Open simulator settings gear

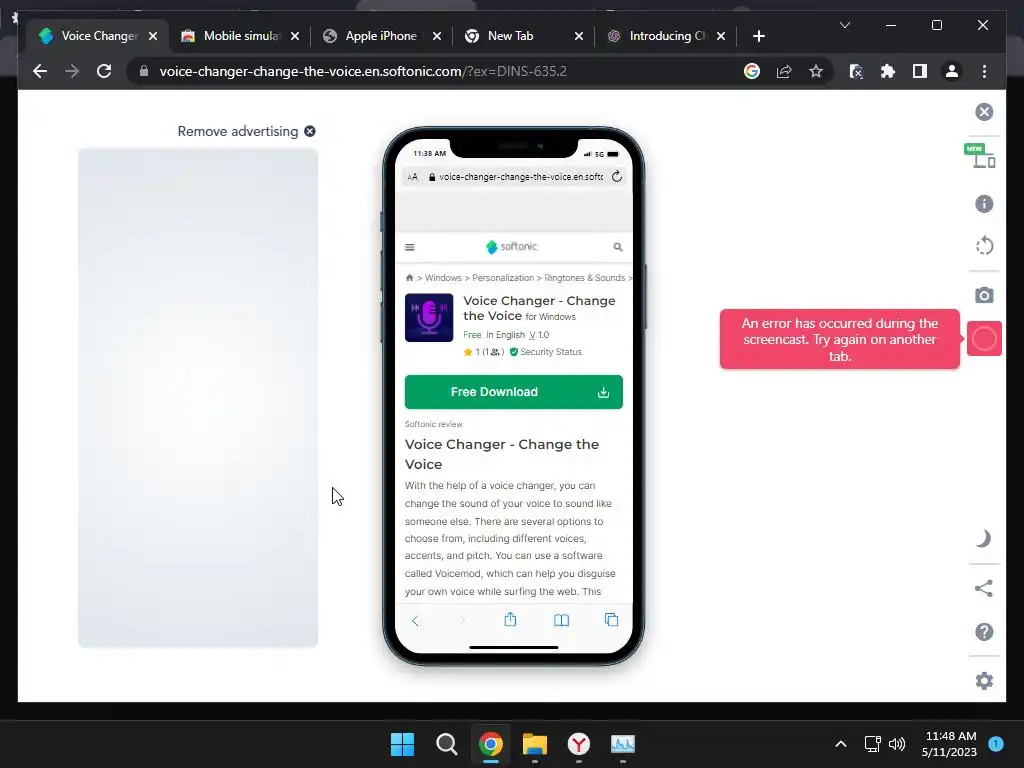pyautogui.click(x=984, y=680)
